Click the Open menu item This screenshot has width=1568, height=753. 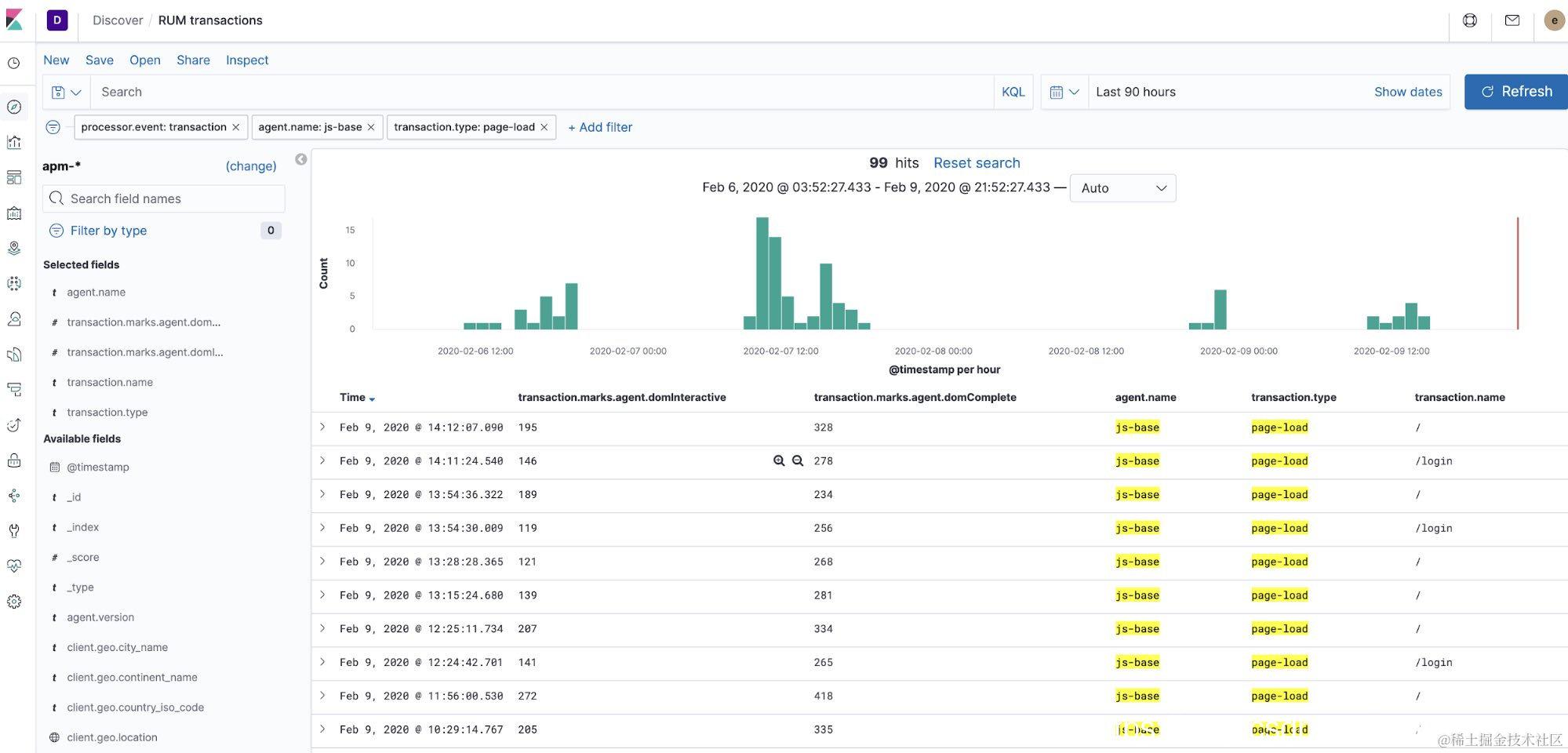[x=145, y=60]
